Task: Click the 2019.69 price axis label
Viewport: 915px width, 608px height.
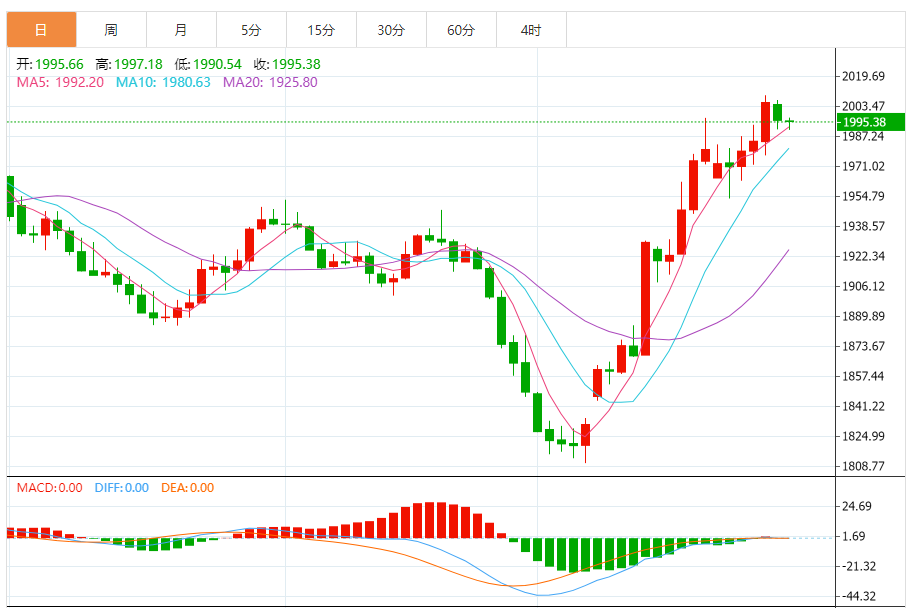Action: pyautogui.click(x=863, y=76)
